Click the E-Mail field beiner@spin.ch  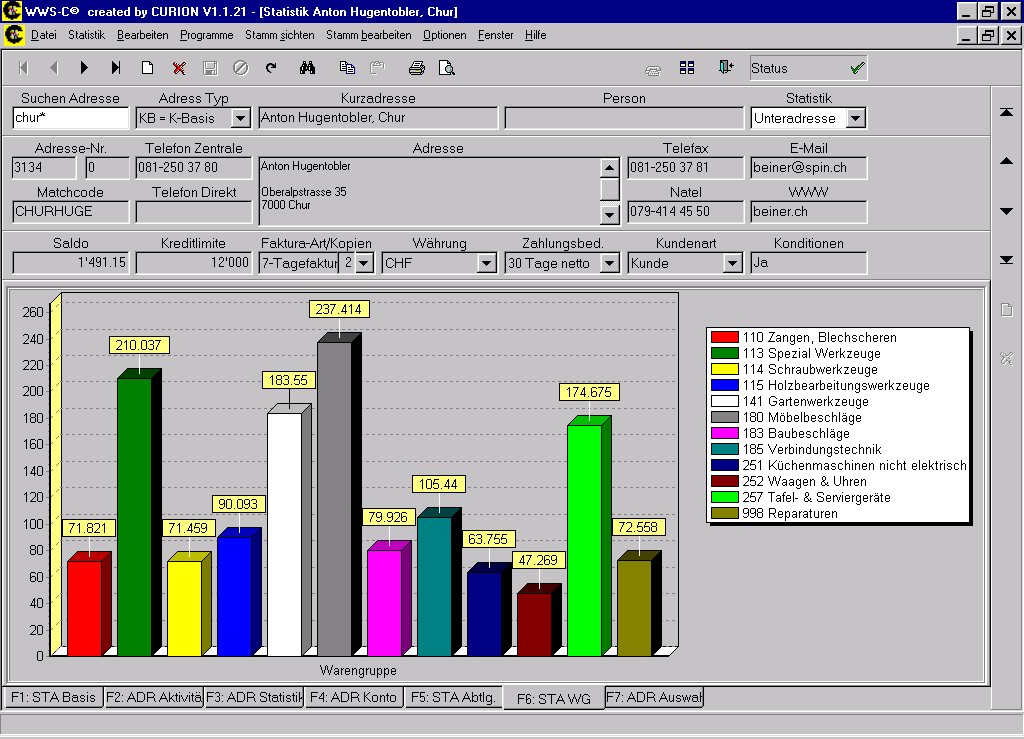pyautogui.click(x=808, y=168)
